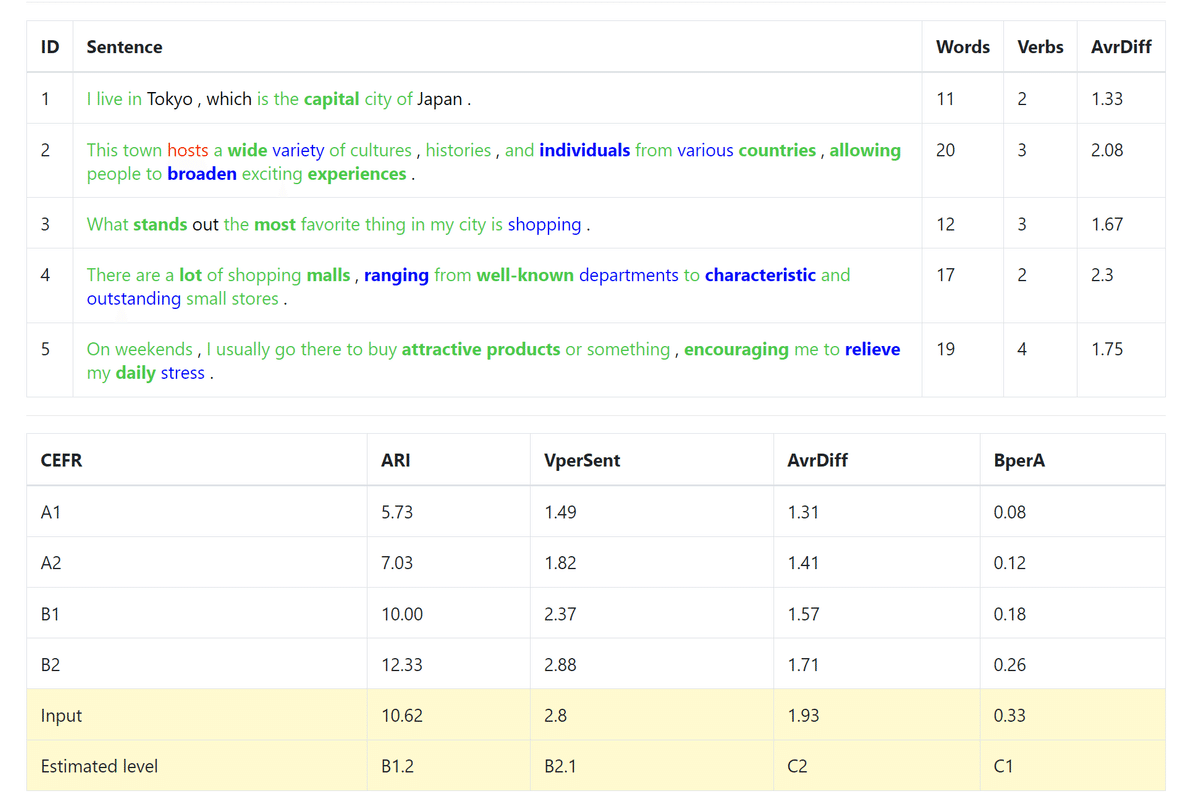Click the Input BperA value 0.33

1010,716
